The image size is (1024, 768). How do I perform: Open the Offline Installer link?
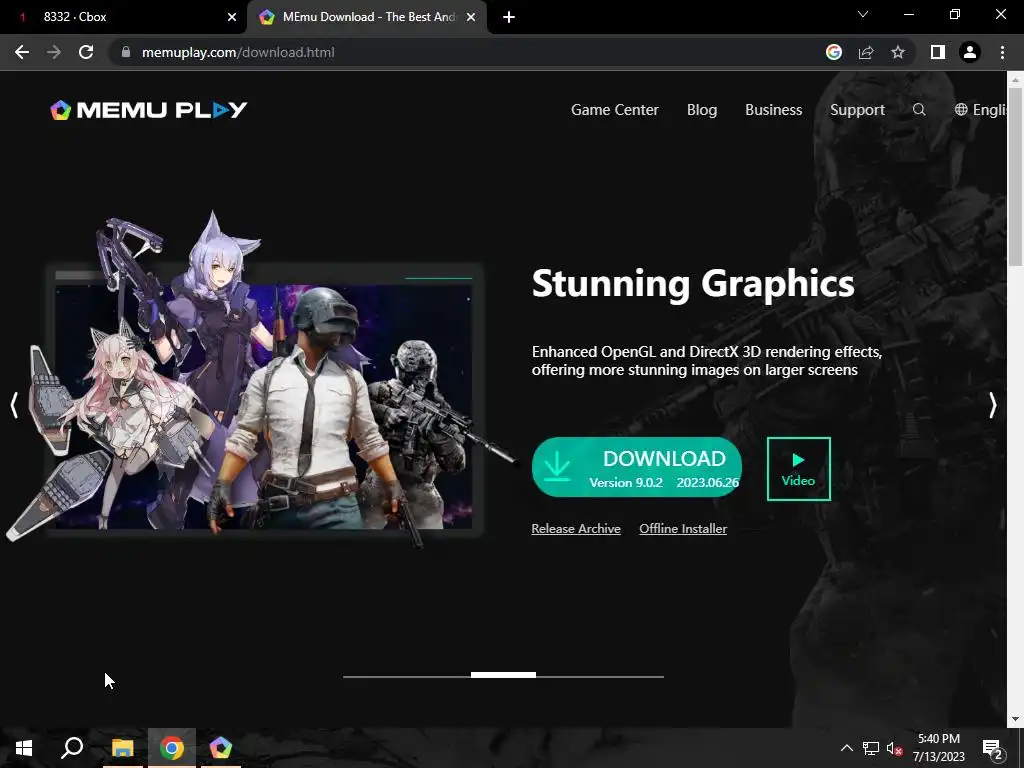[x=683, y=529]
